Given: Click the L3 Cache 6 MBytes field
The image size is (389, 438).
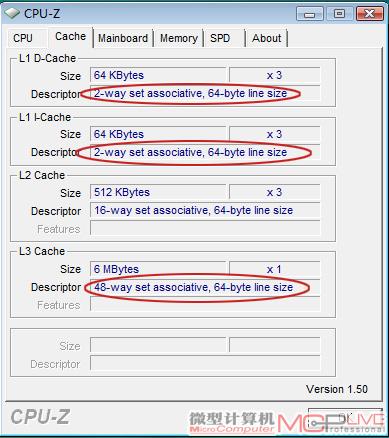Looking at the screenshot, I should click(x=158, y=269).
